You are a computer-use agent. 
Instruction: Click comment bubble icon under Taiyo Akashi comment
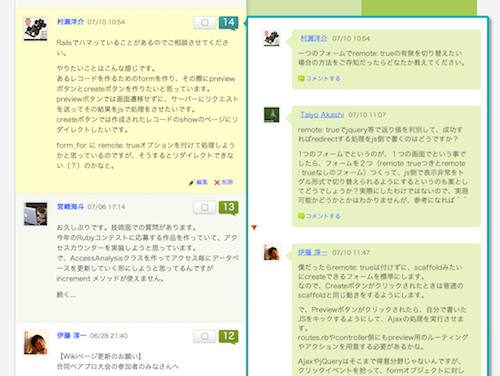301,216
